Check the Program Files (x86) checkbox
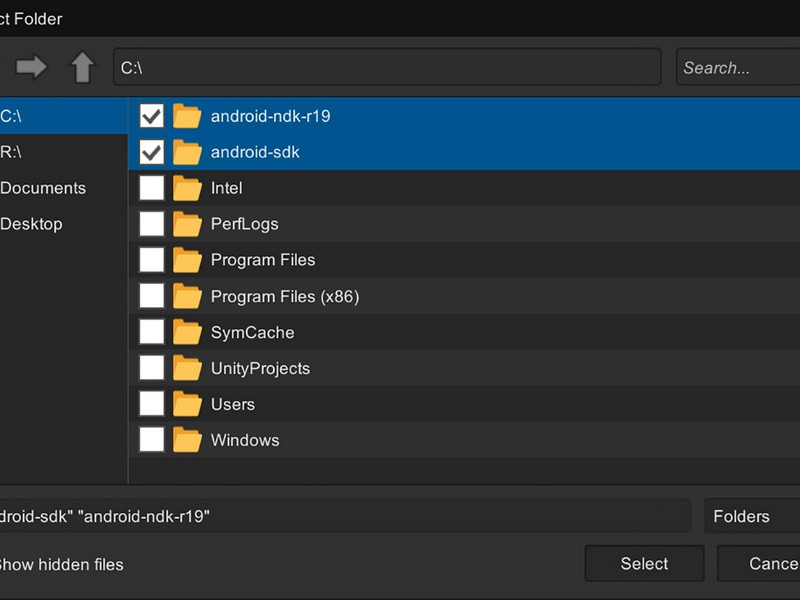 [x=152, y=296]
